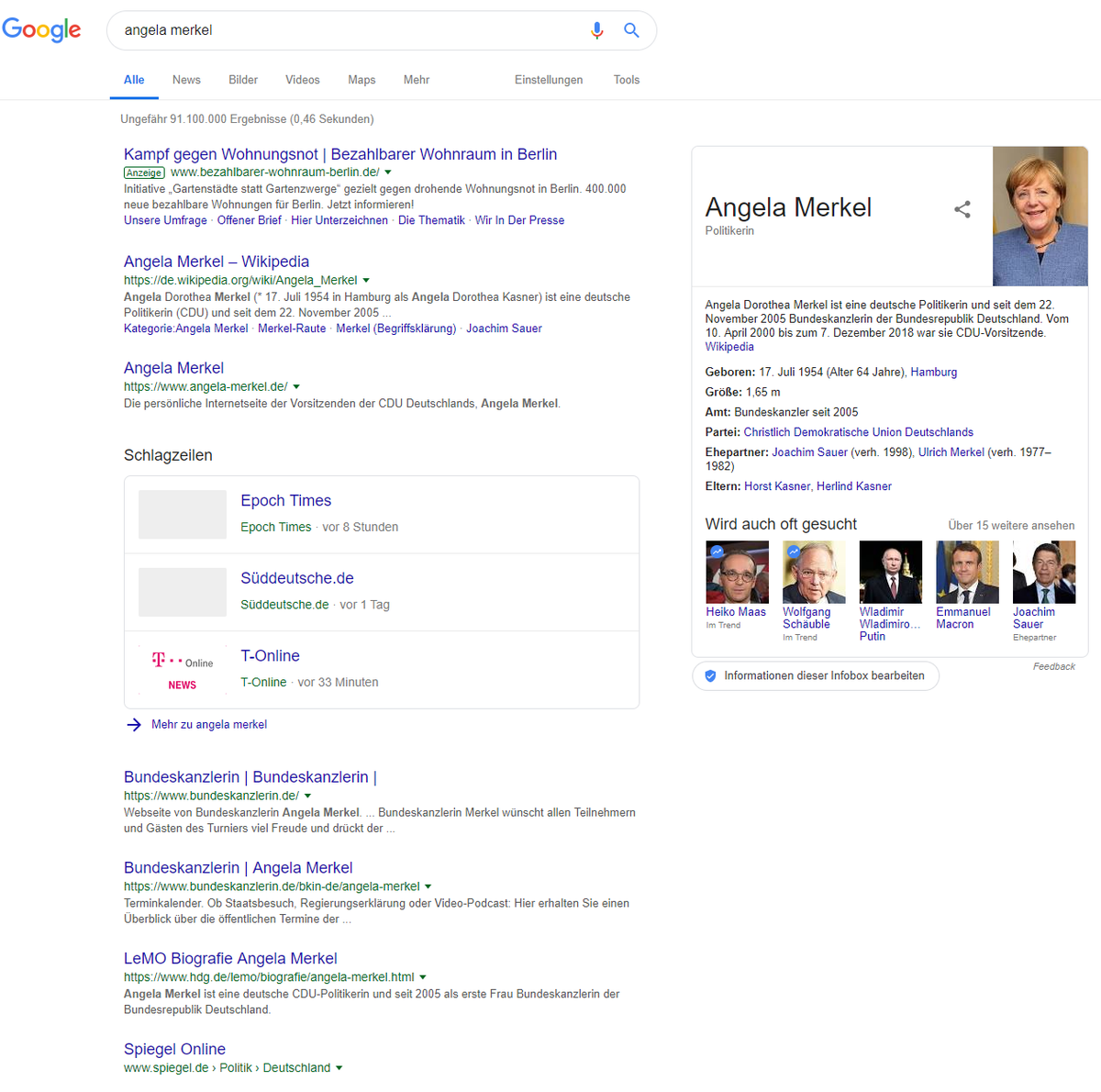Open the angela-merkel.de result titled Angela Merkel
The height and width of the screenshot is (1092, 1101).
pyautogui.click(x=173, y=368)
